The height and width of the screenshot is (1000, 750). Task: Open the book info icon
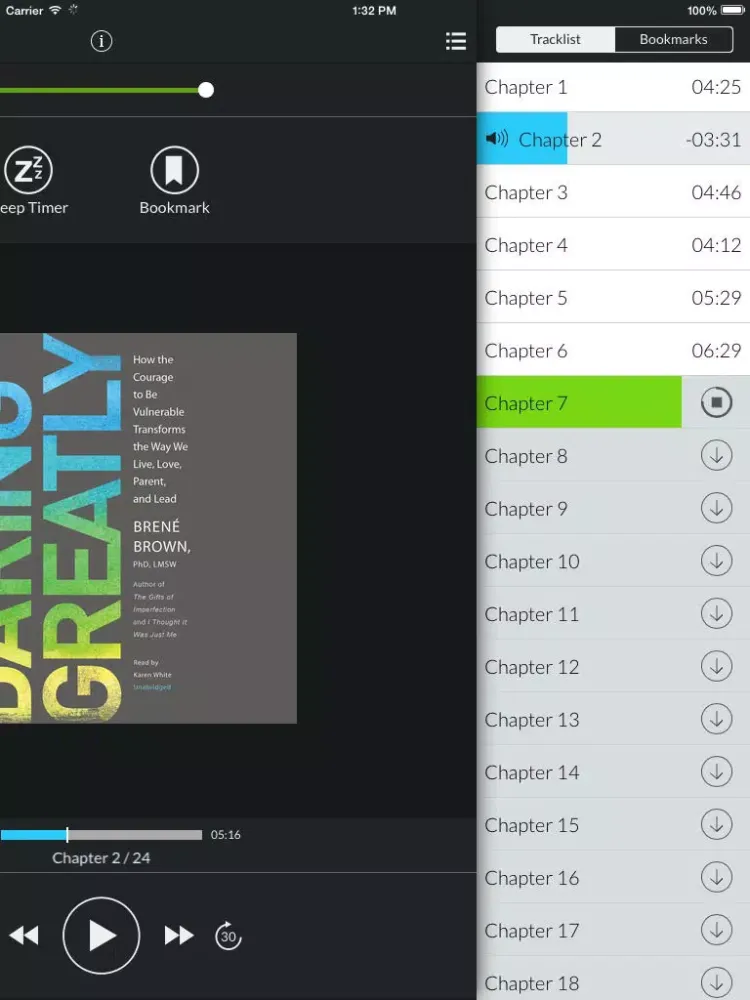point(101,41)
